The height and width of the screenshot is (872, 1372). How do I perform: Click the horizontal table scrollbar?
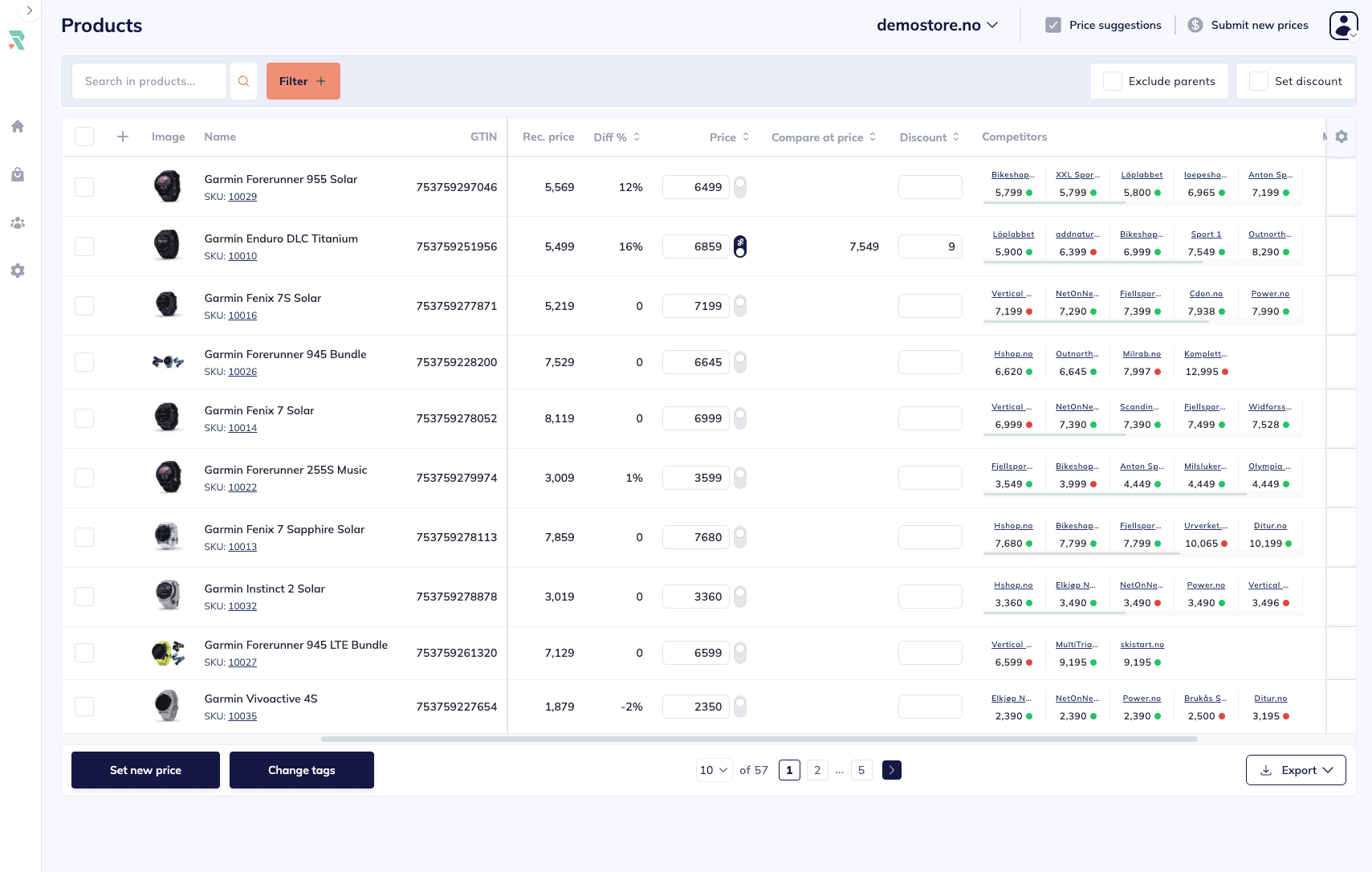(759, 739)
